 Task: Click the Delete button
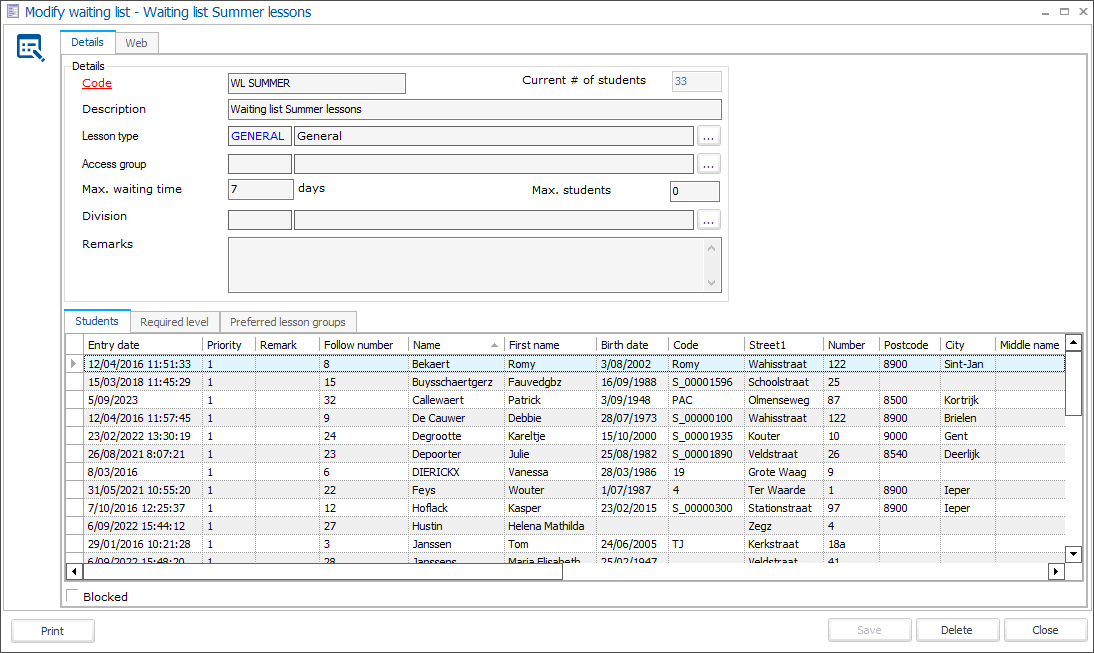coord(957,631)
